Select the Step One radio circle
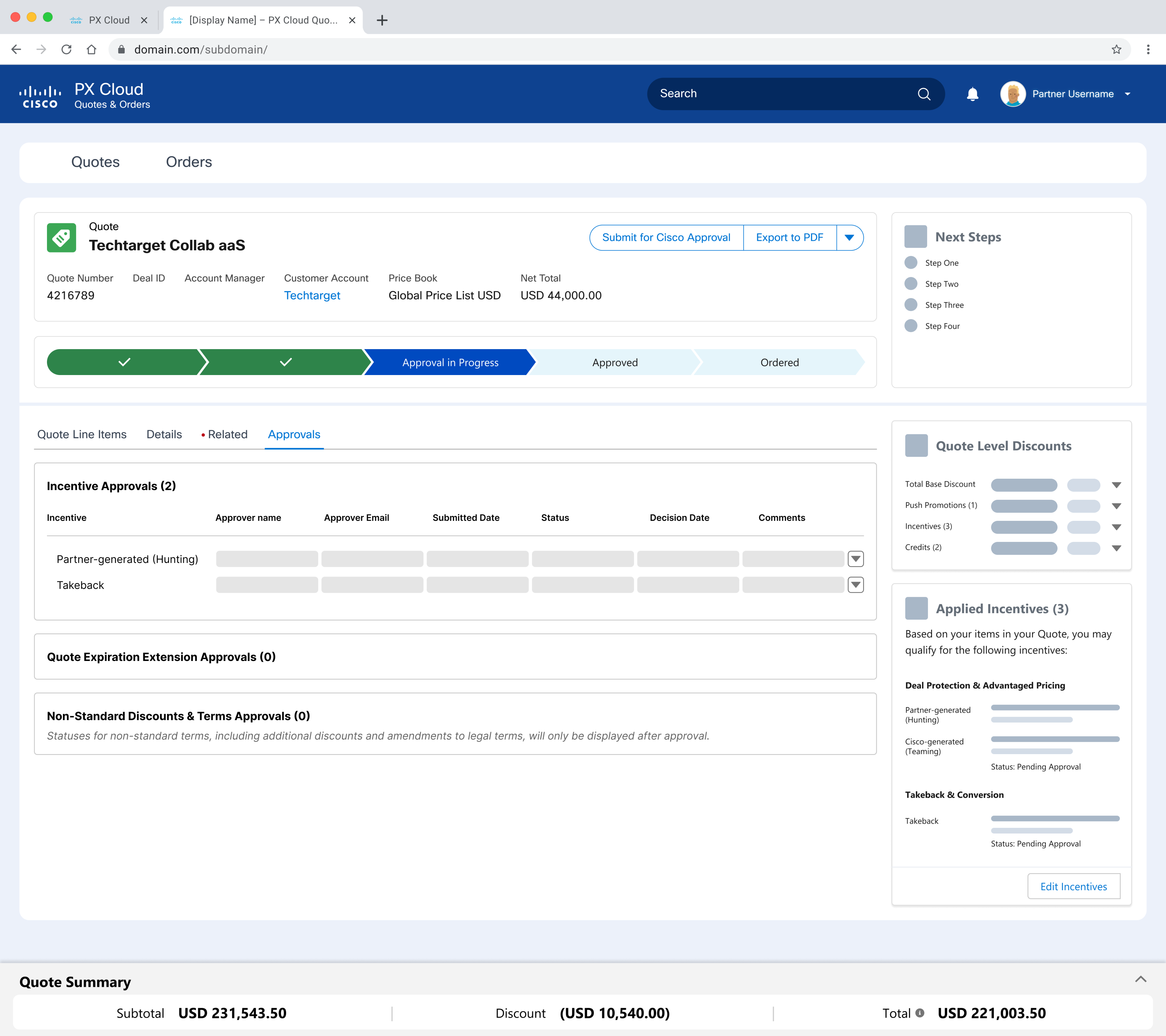The height and width of the screenshot is (1036, 1166). (x=911, y=263)
